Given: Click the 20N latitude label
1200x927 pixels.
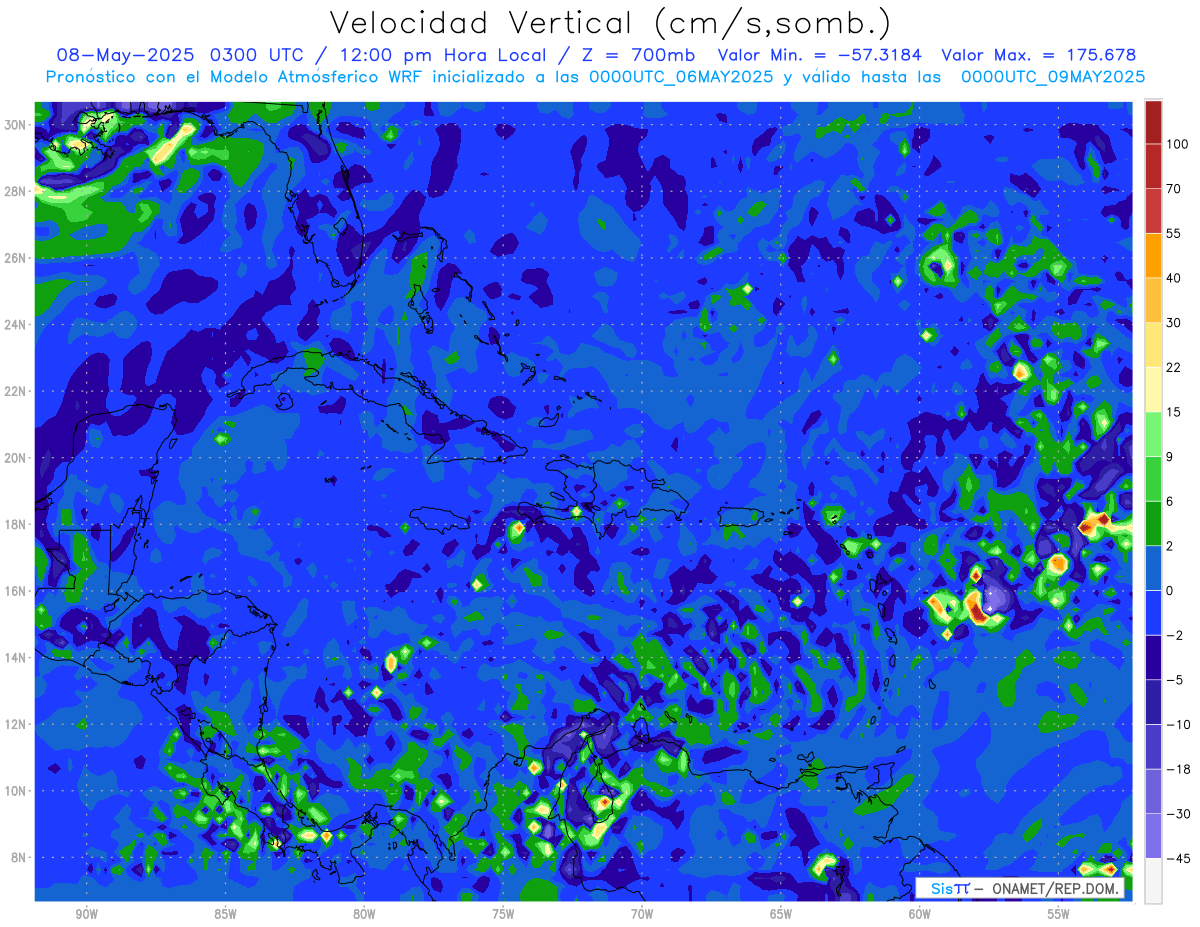Looking at the screenshot, I should [15, 458].
